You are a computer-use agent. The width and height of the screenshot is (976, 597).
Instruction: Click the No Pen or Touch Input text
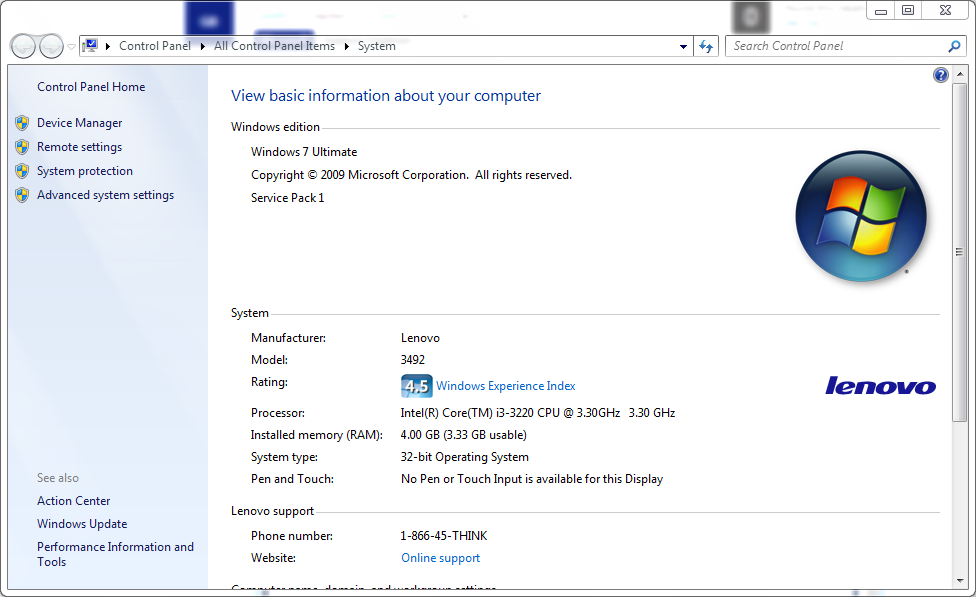click(x=532, y=479)
